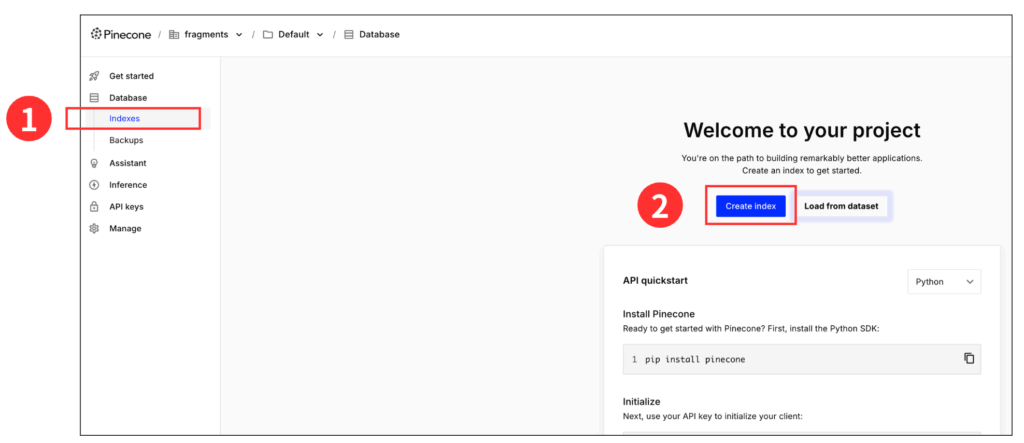The height and width of the screenshot is (443, 1024).
Task: Click the API keys lock icon
Action: pos(94,207)
